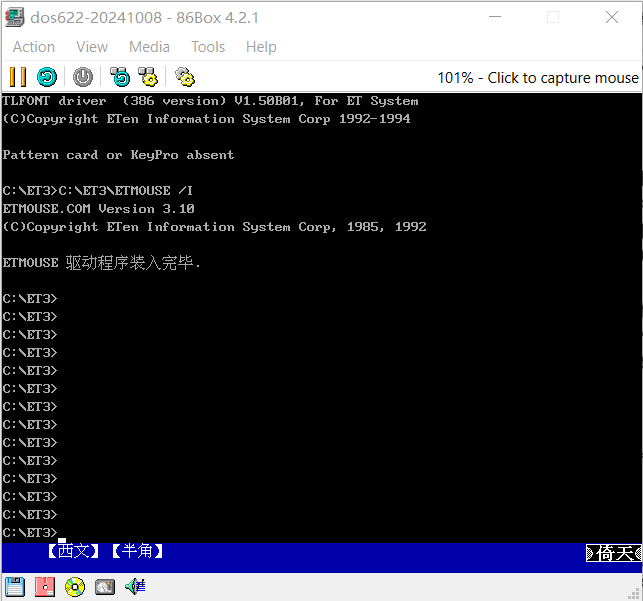The height and width of the screenshot is (601, 643).
Task: Click the red floppy drive status icon
Action: click(44, 587)
